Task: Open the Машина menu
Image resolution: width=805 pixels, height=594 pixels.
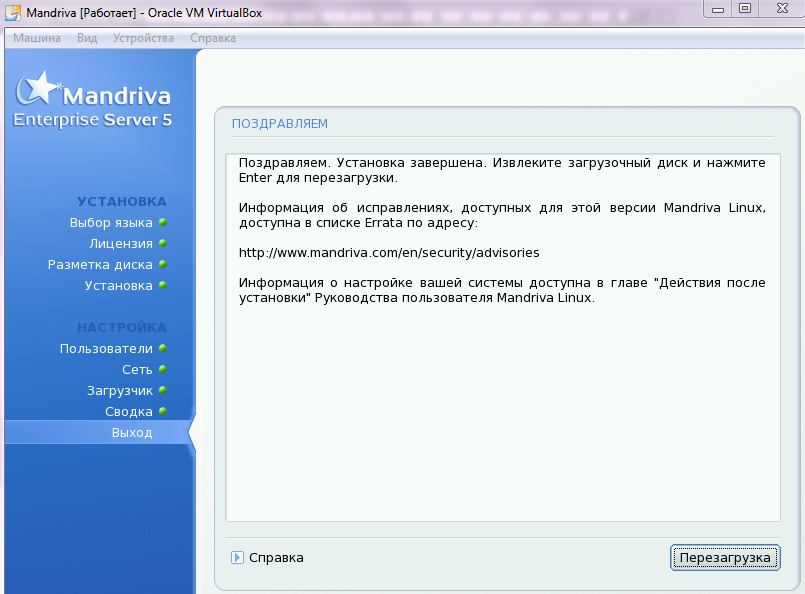Action: [37, 38]
